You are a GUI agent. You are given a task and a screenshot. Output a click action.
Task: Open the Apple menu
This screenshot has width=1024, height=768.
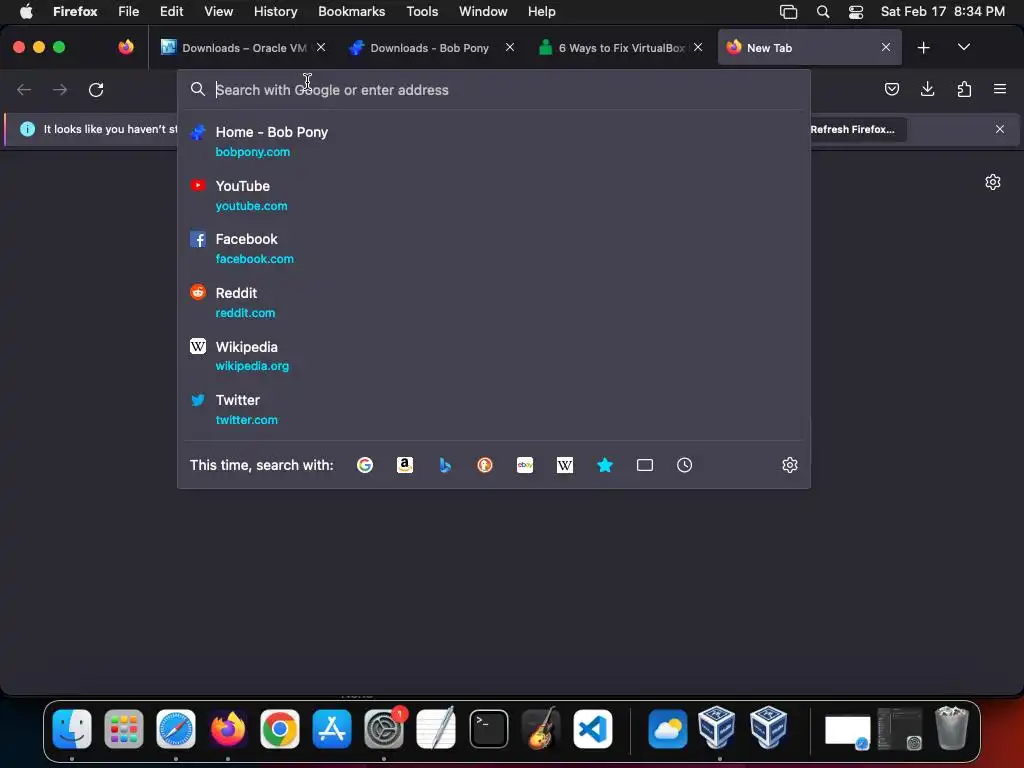[26, 11]
